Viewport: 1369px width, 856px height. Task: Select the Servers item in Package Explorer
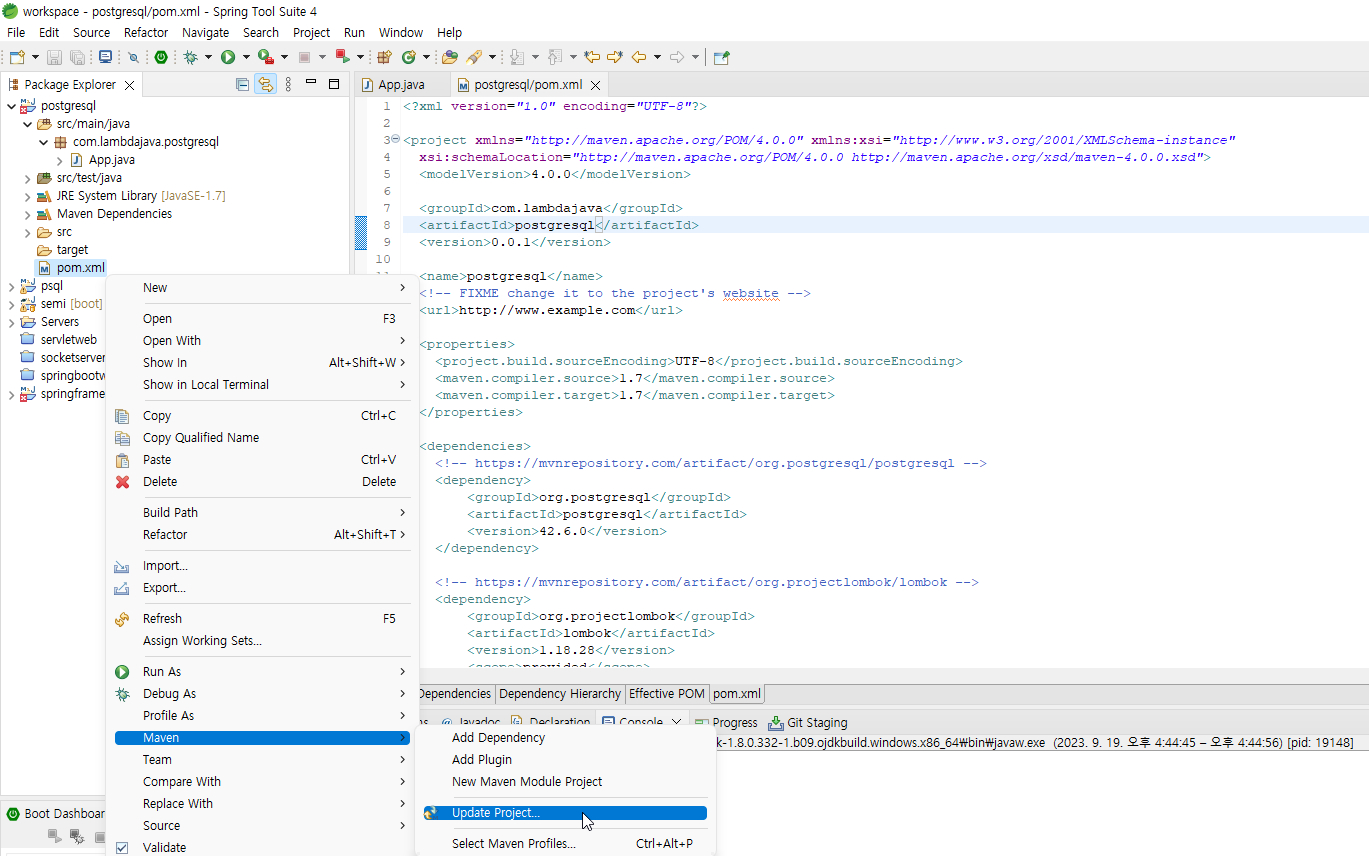pyautogui.click(x=59, y=322)
